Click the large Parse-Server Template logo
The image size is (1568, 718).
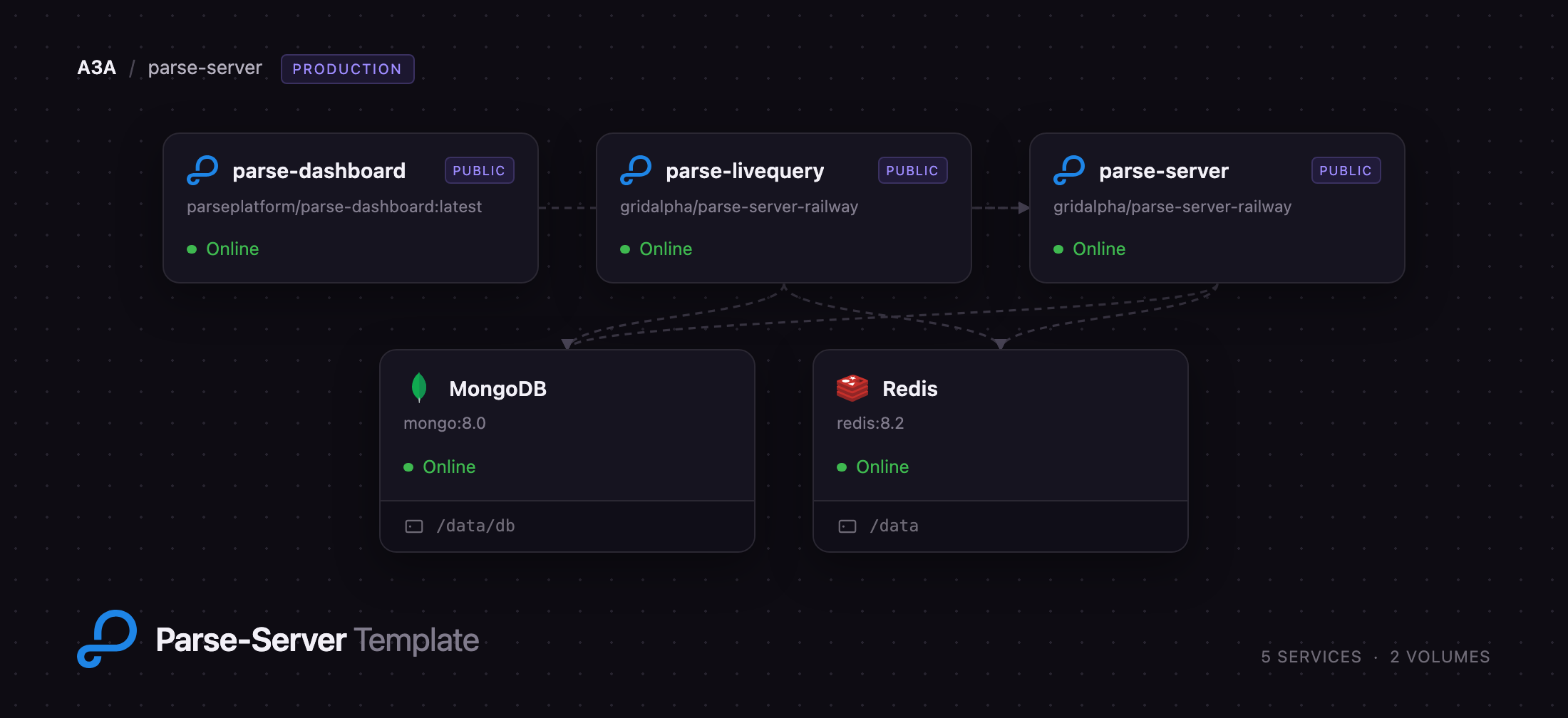107,639
